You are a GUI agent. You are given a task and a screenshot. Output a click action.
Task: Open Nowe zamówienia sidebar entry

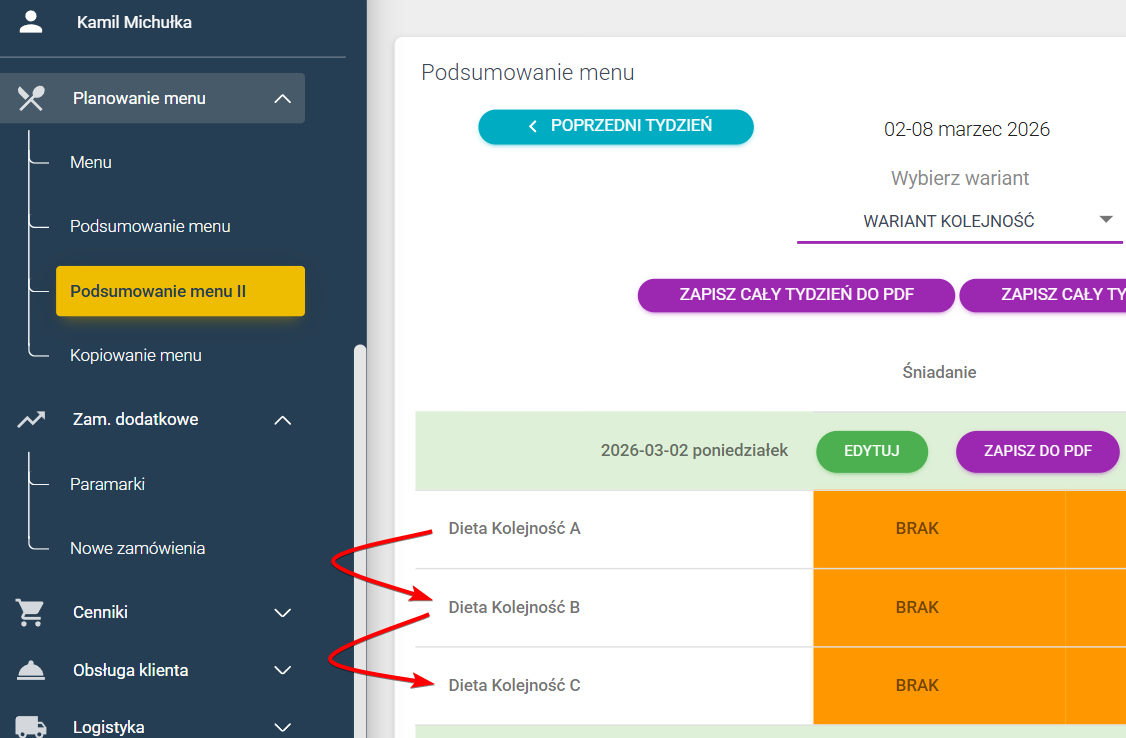(137, 548)
